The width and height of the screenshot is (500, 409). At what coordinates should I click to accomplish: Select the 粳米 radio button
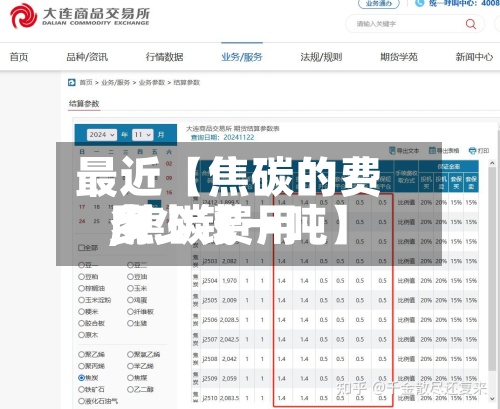point(81,312)
